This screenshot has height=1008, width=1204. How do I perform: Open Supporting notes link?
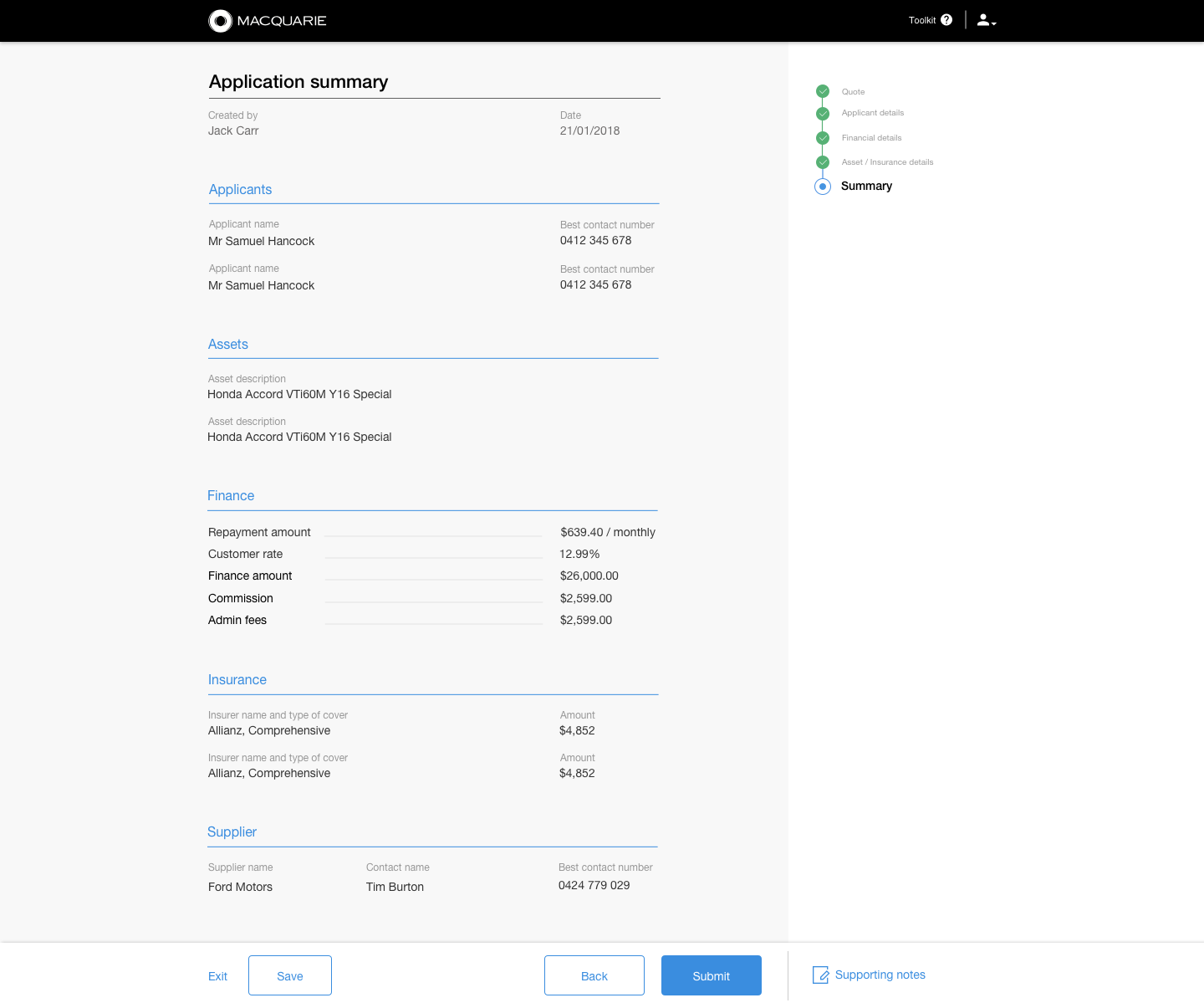pos(880,975)
